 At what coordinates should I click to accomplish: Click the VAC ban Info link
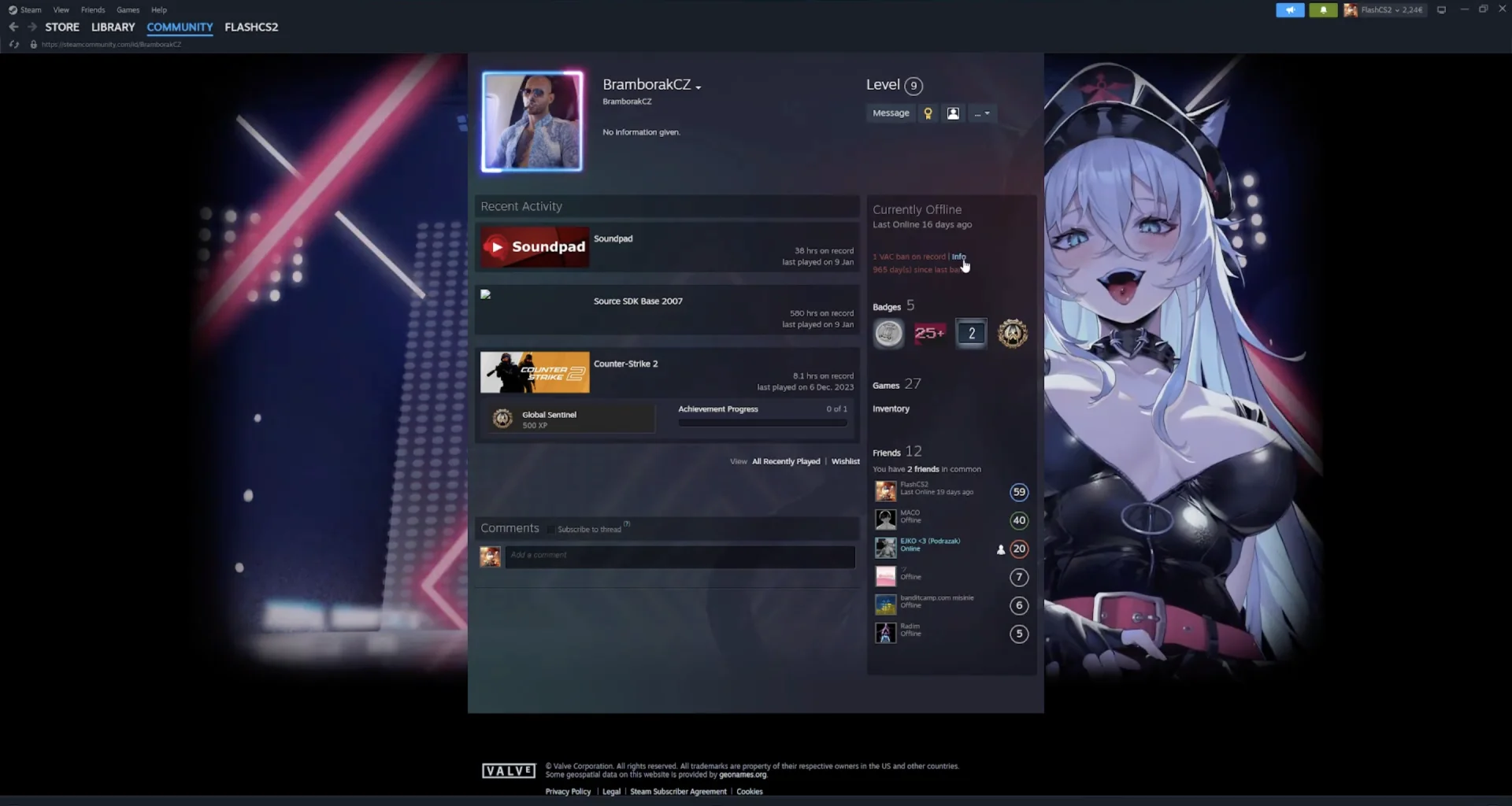pos(958,257)
